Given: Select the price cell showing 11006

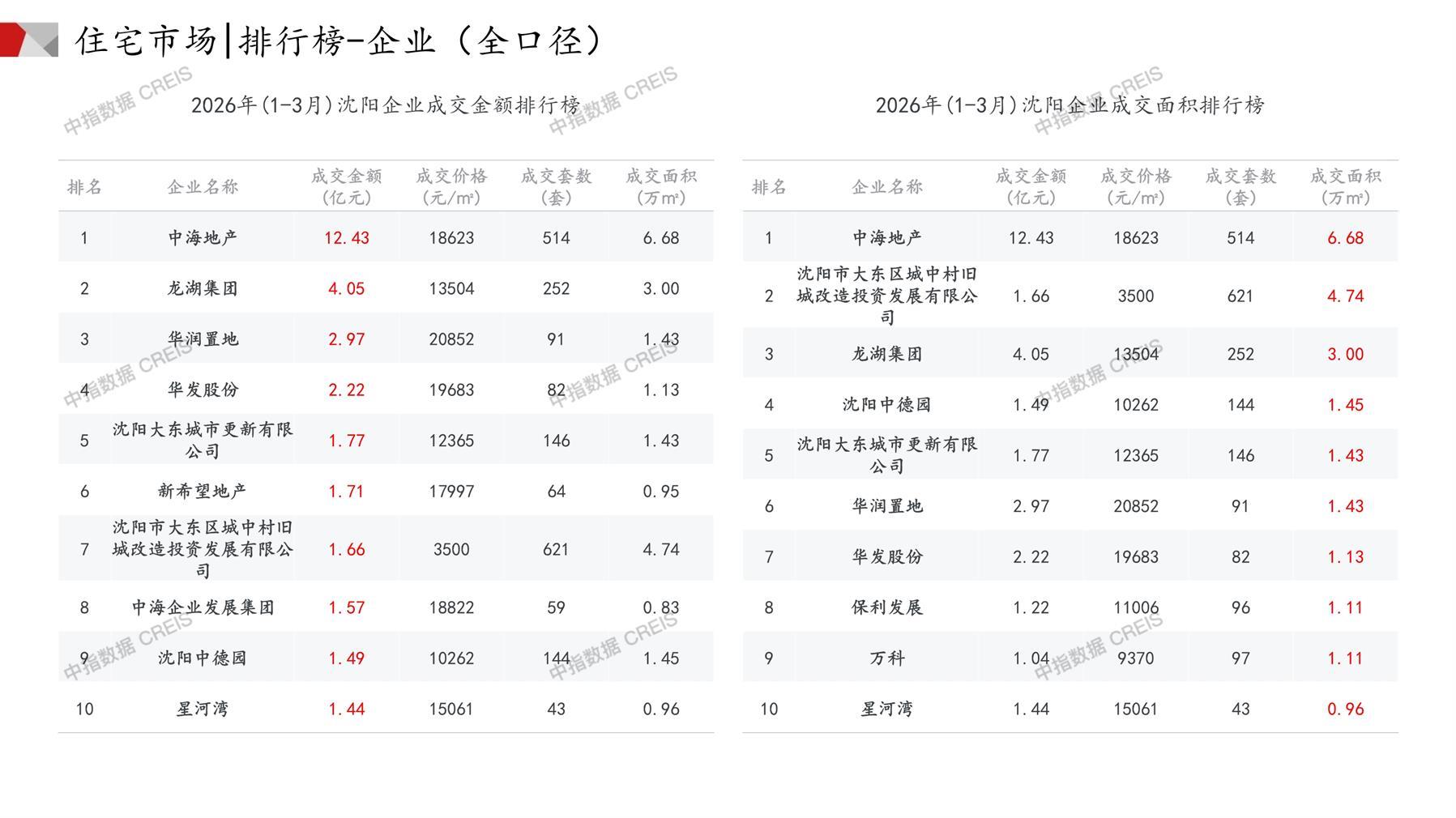Looking at the screenshot, I should click(1135, 607).
